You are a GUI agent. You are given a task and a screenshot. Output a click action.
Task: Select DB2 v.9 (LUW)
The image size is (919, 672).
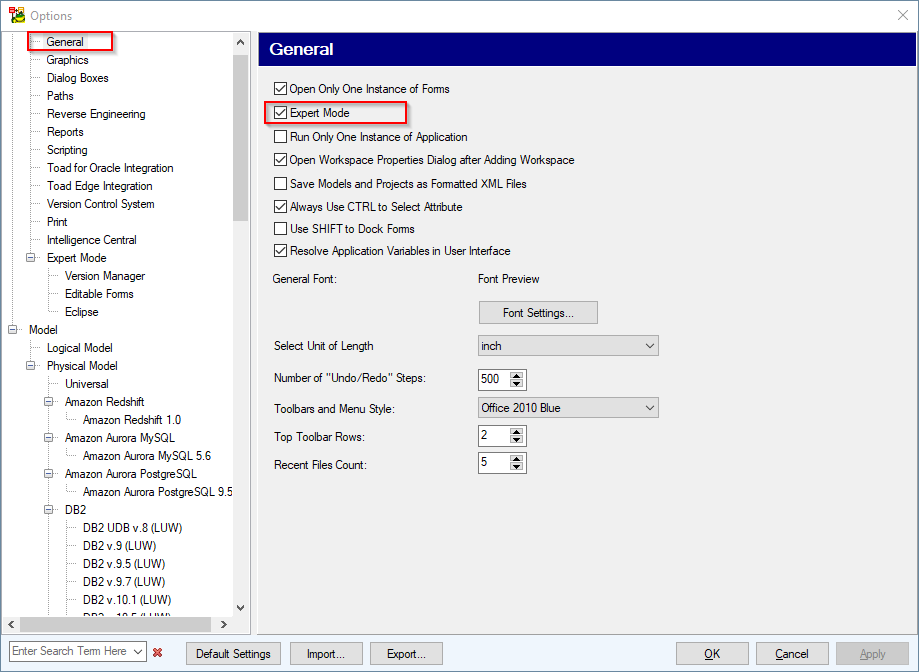tap(120, 546)
